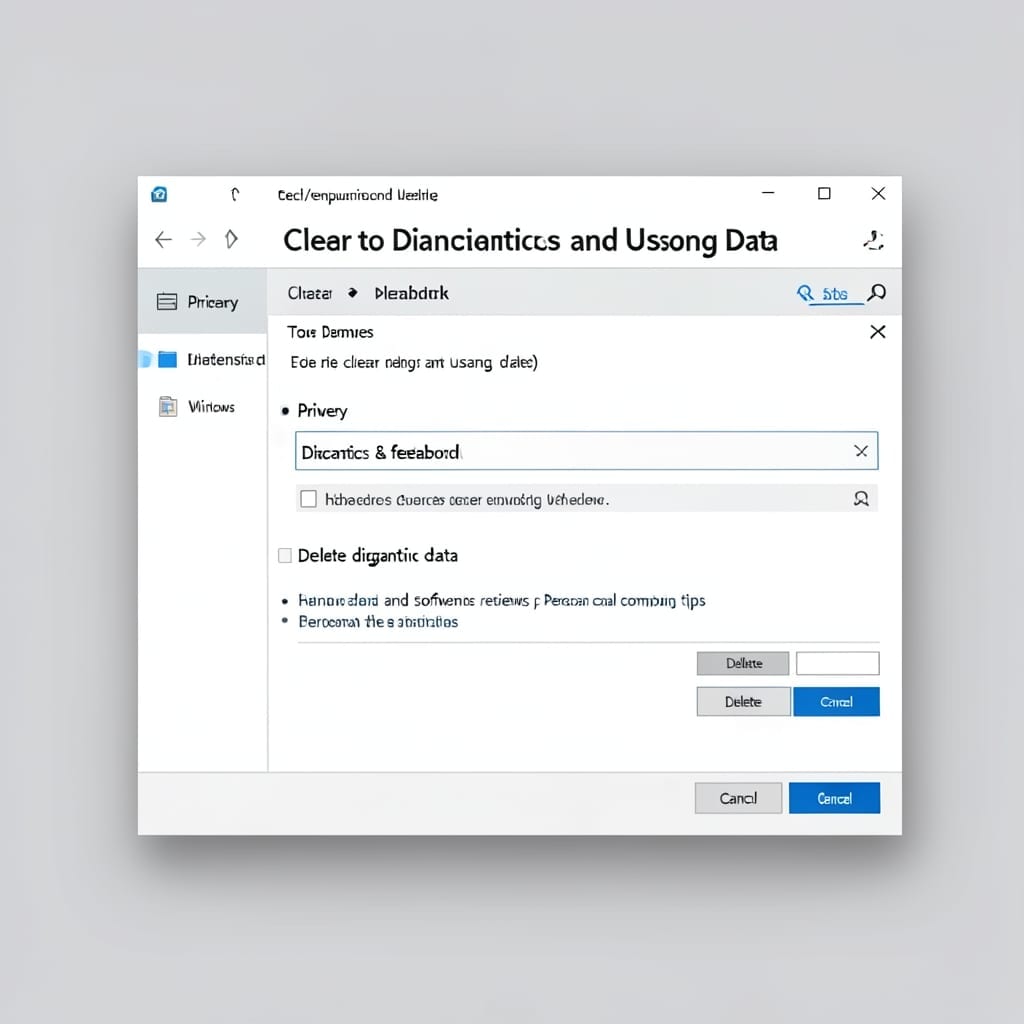Click the person icon beside the heading
The width and height of the screenshot is (1024, 1024).
(x=874, y=240)
